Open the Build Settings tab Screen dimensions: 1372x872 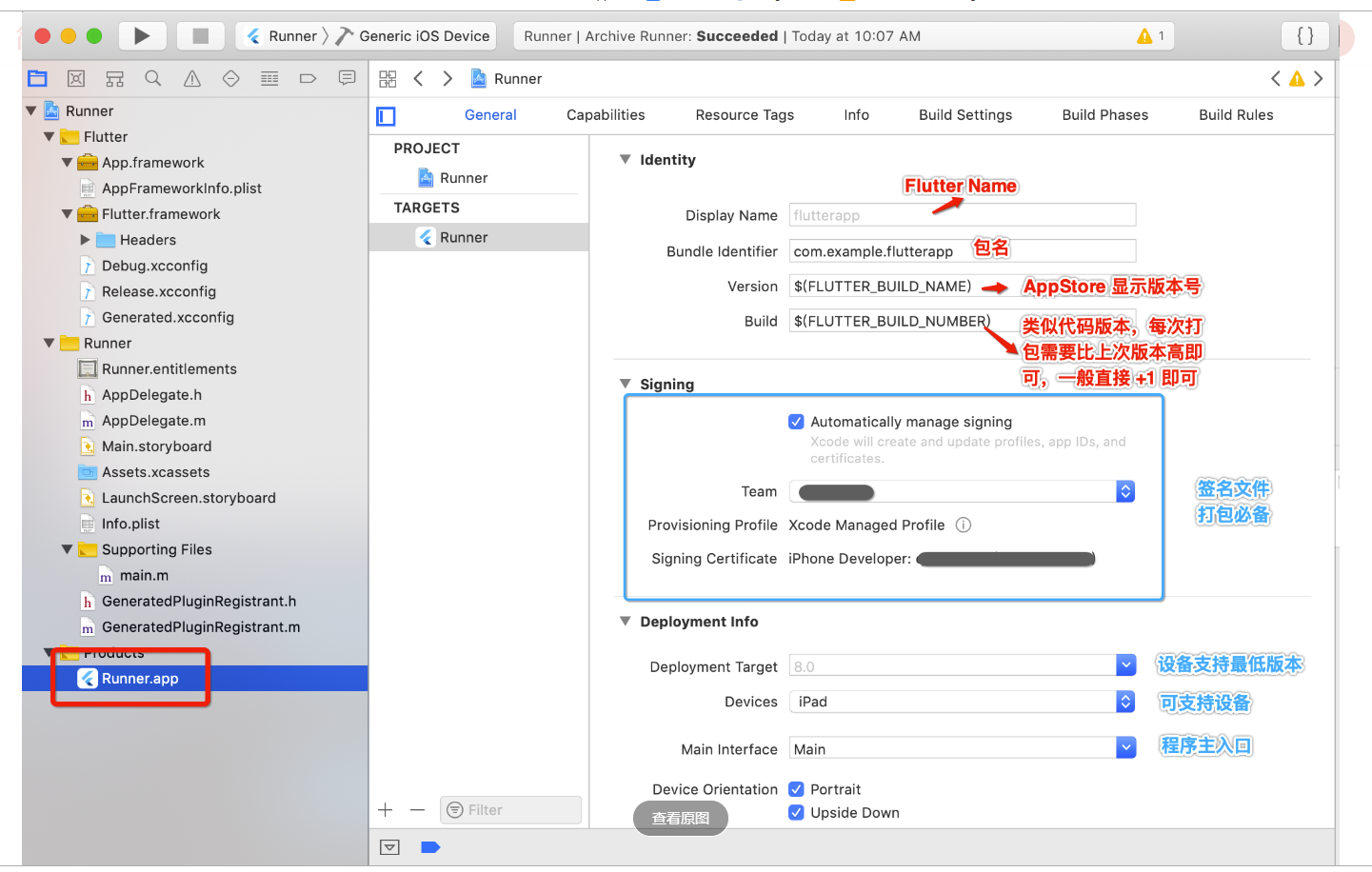point(965,115)
